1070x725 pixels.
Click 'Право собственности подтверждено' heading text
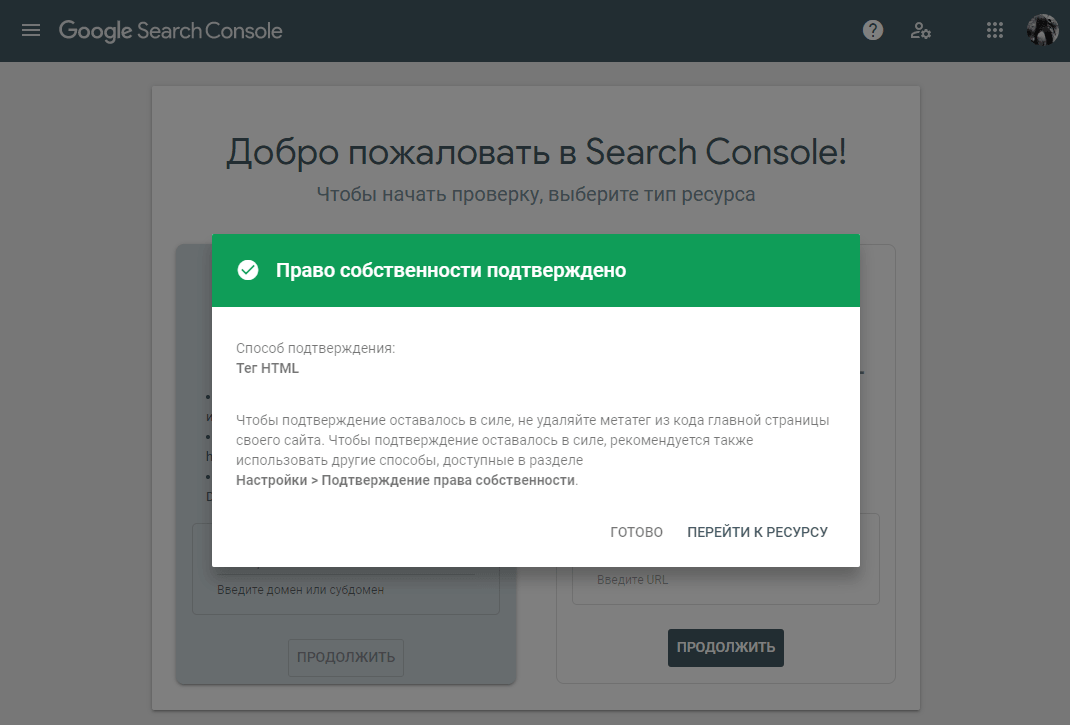(450, 270)
